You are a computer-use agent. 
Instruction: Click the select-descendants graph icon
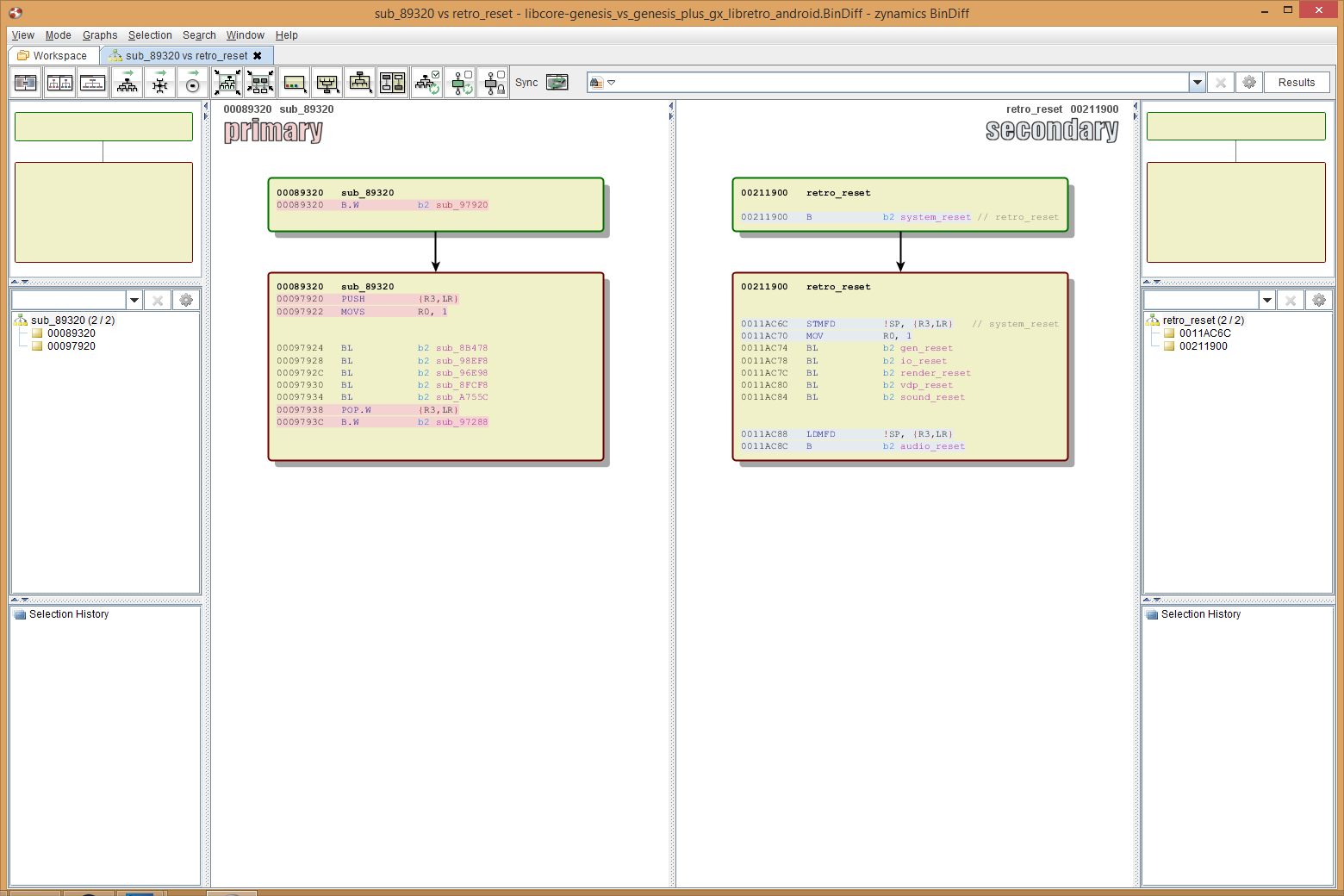327,83
